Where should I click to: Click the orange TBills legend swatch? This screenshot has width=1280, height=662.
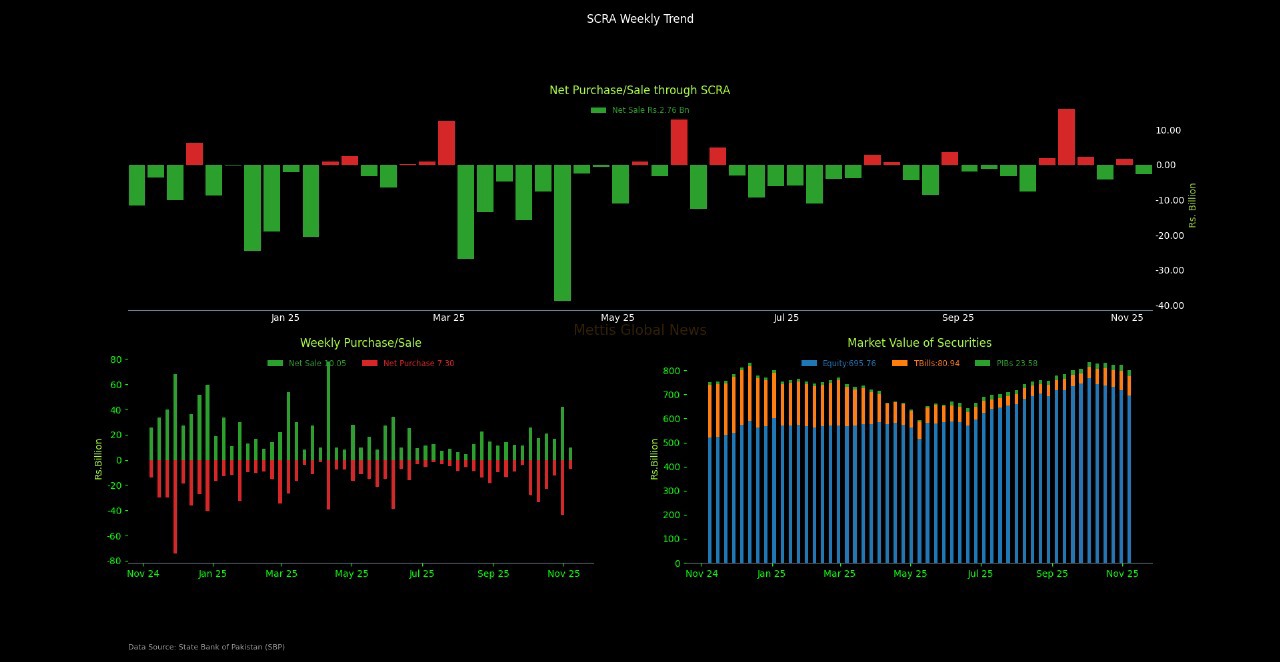click(899, 363)
